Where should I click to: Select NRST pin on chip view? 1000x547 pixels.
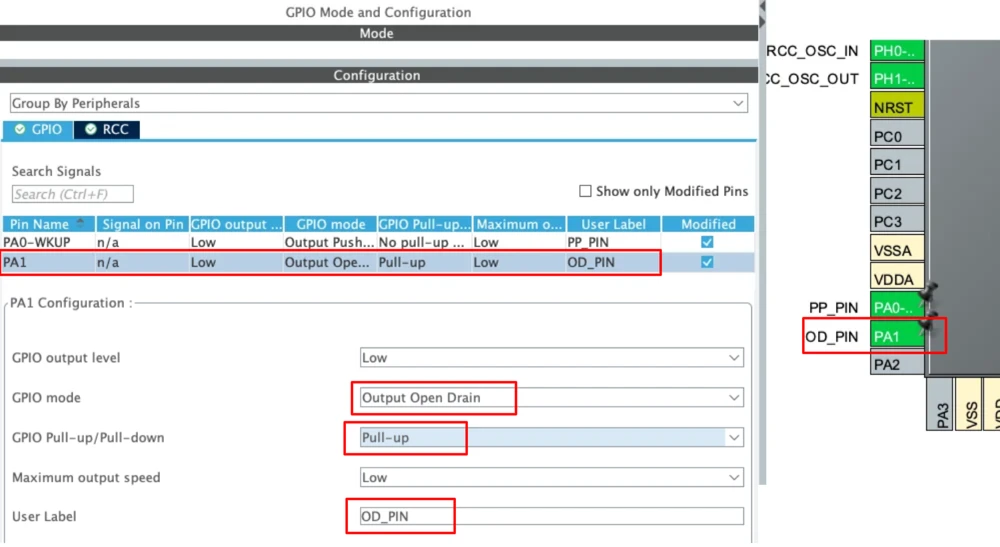pos(897,107)
